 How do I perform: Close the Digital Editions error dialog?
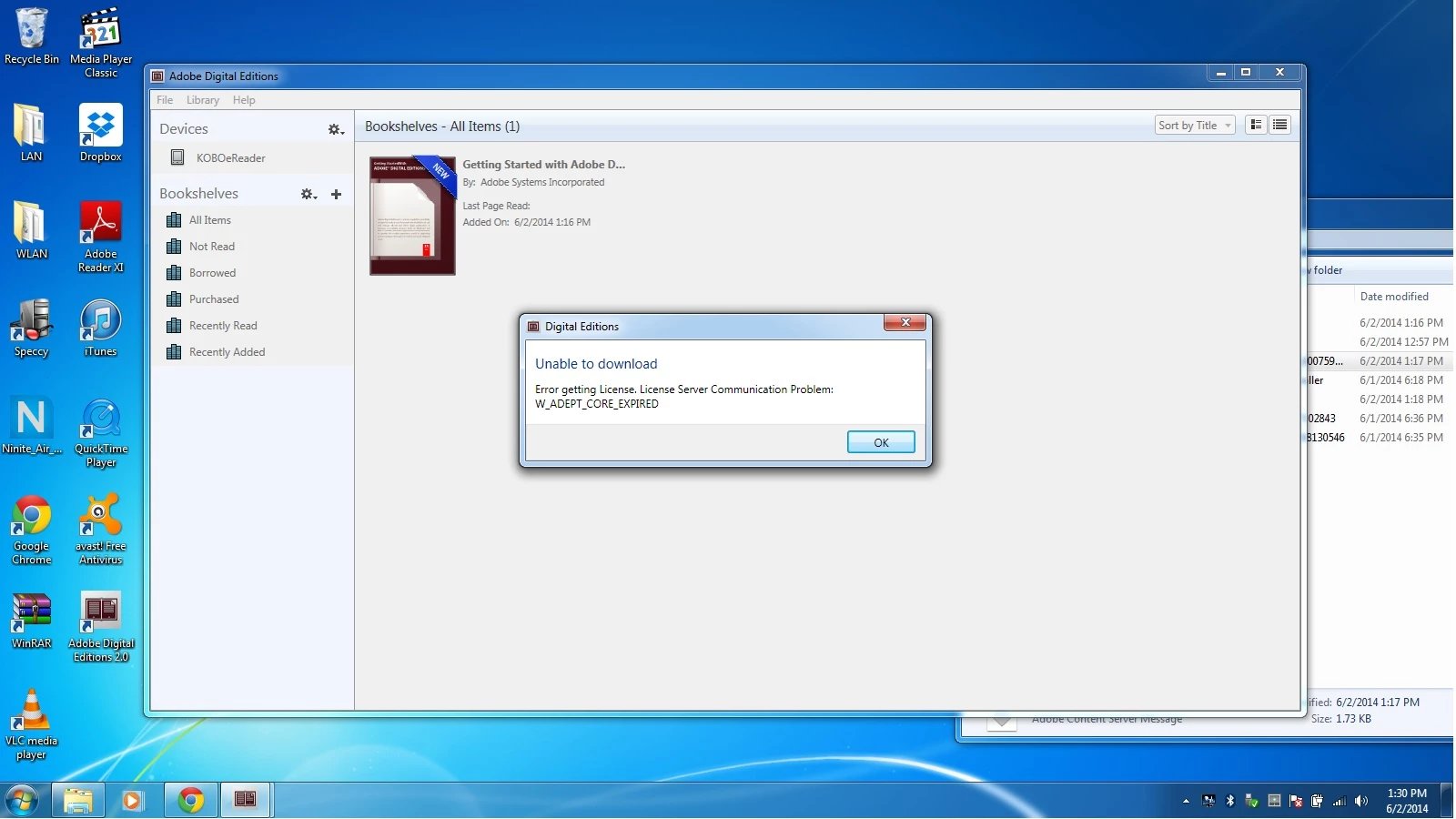905,322
